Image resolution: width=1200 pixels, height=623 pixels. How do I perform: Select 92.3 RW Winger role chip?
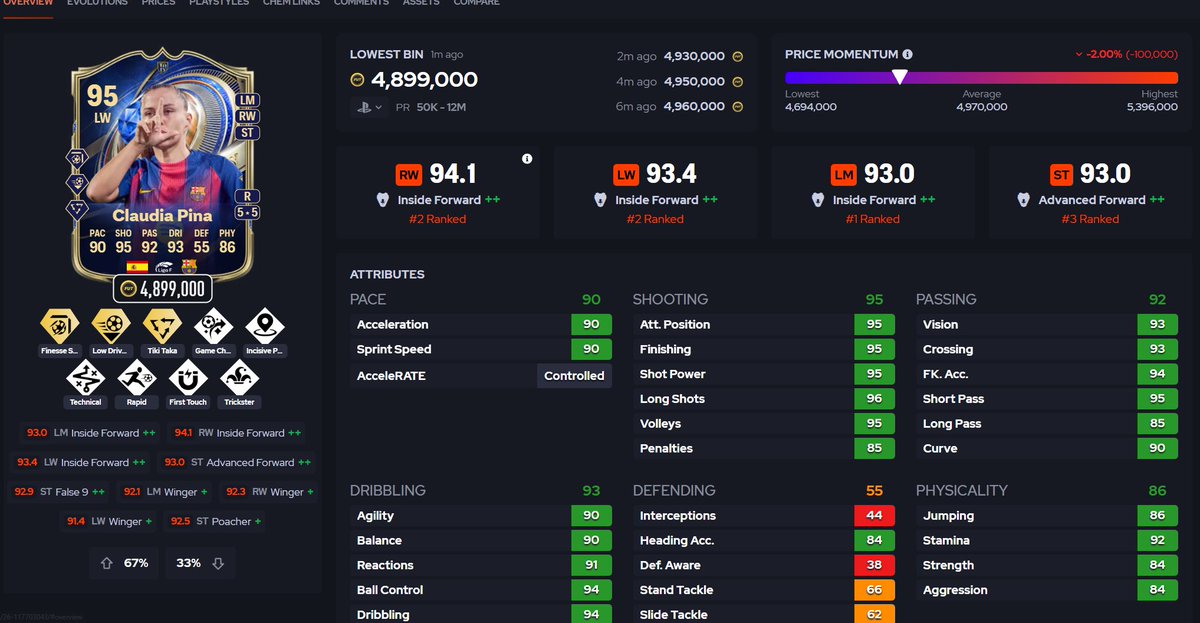click(x=269, y=492)
